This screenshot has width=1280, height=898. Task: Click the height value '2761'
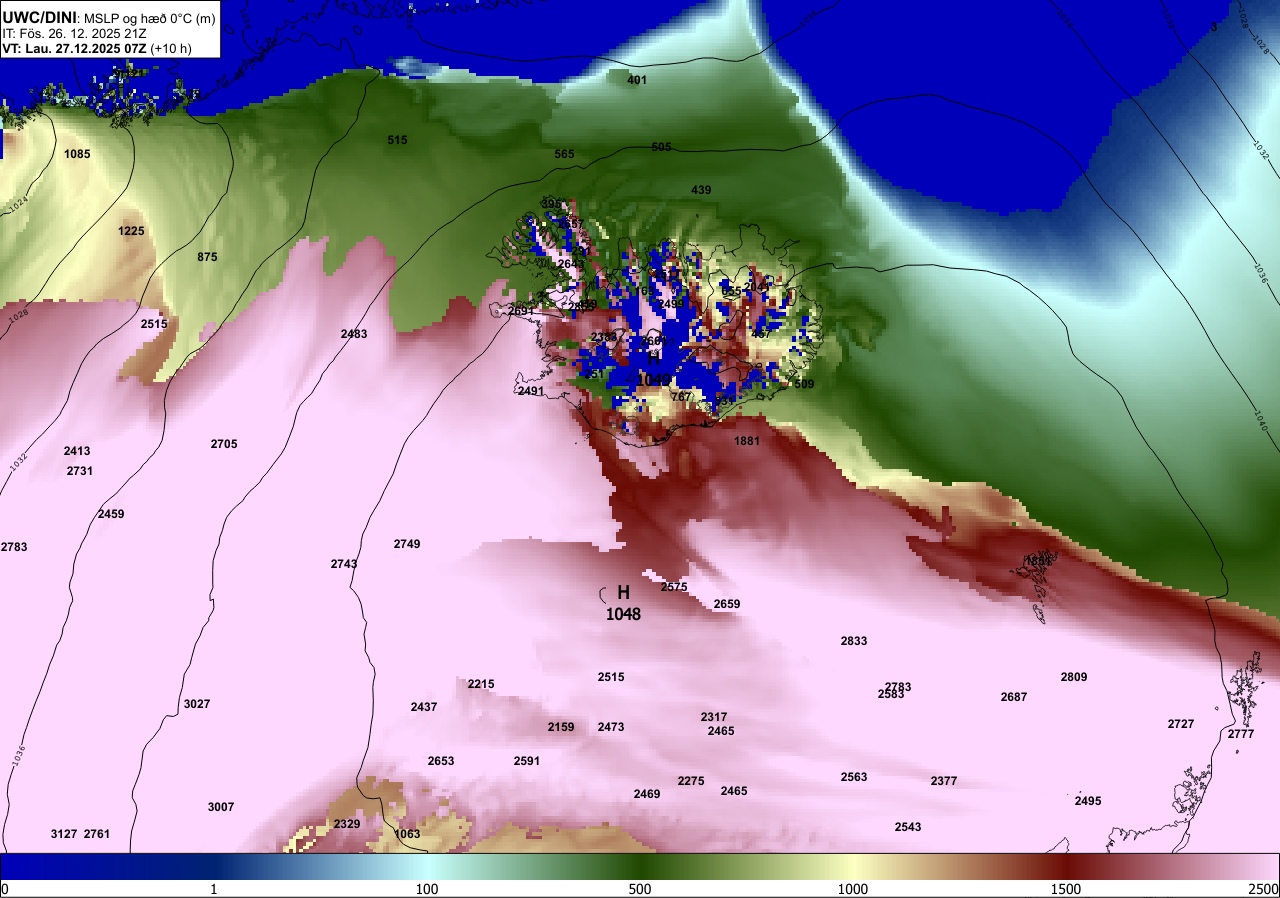(97, 834)
